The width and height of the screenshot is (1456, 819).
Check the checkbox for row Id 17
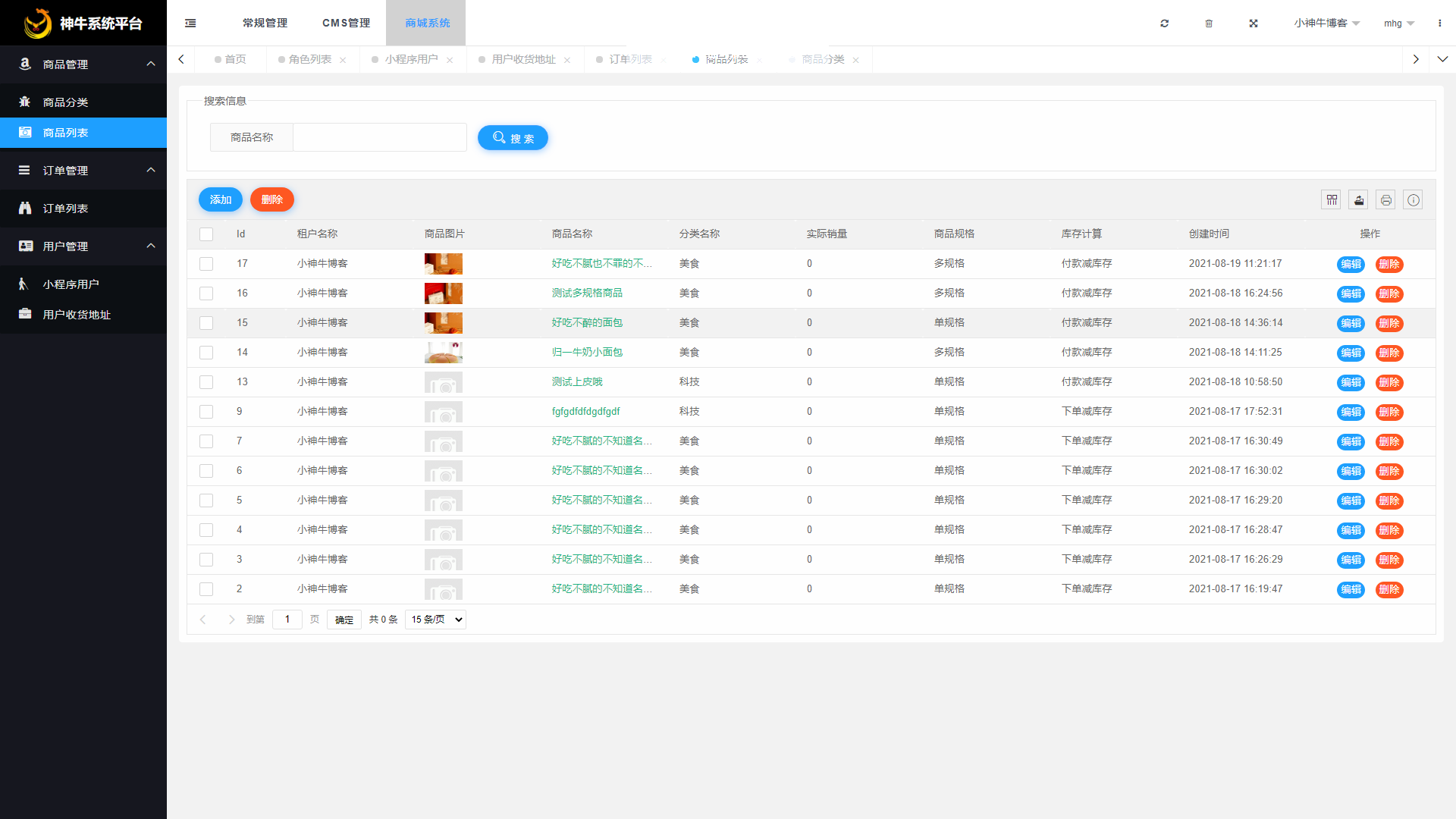[206, 264]
